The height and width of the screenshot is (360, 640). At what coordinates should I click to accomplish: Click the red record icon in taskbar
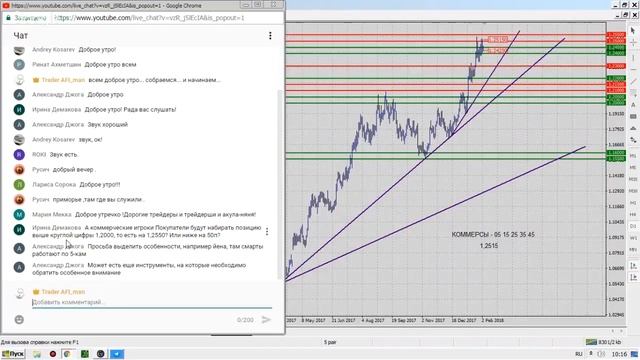point(53,354)
